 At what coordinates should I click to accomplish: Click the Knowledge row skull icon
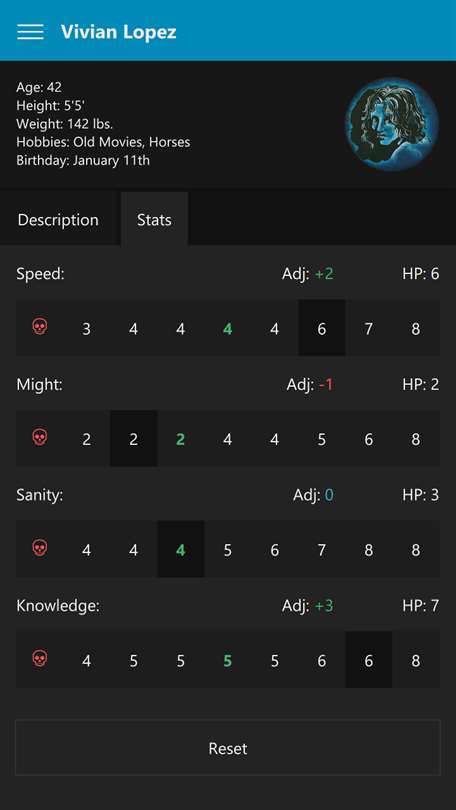[x=40, y=659]
